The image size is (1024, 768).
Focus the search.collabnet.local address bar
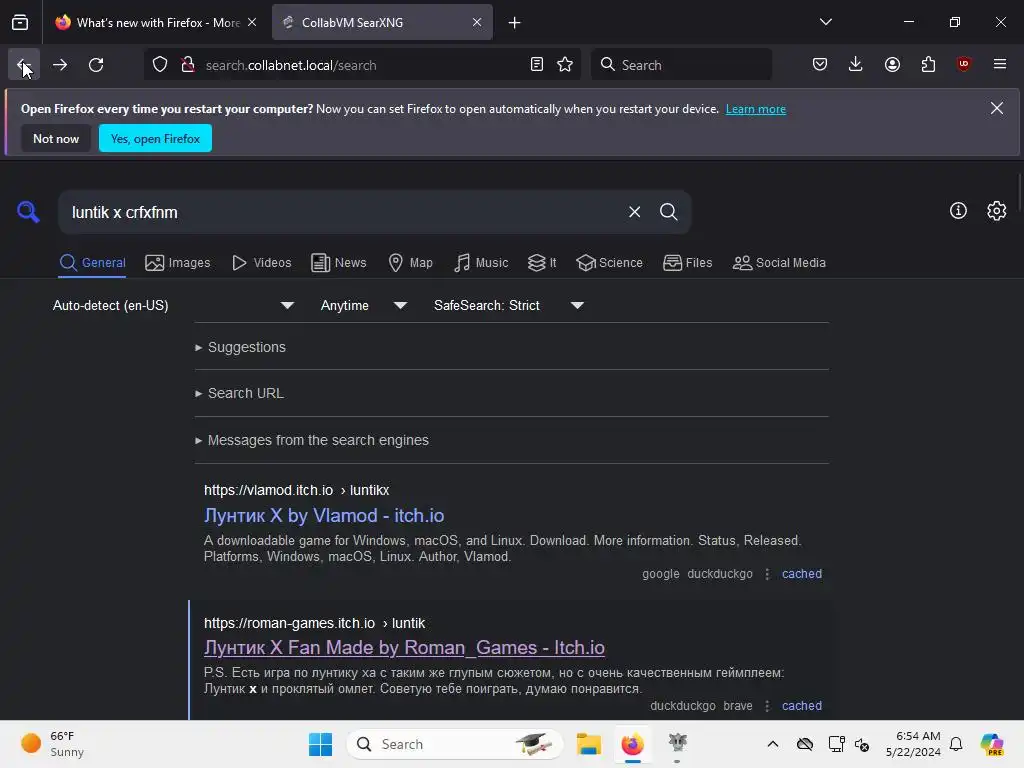[x=362, y=65]
